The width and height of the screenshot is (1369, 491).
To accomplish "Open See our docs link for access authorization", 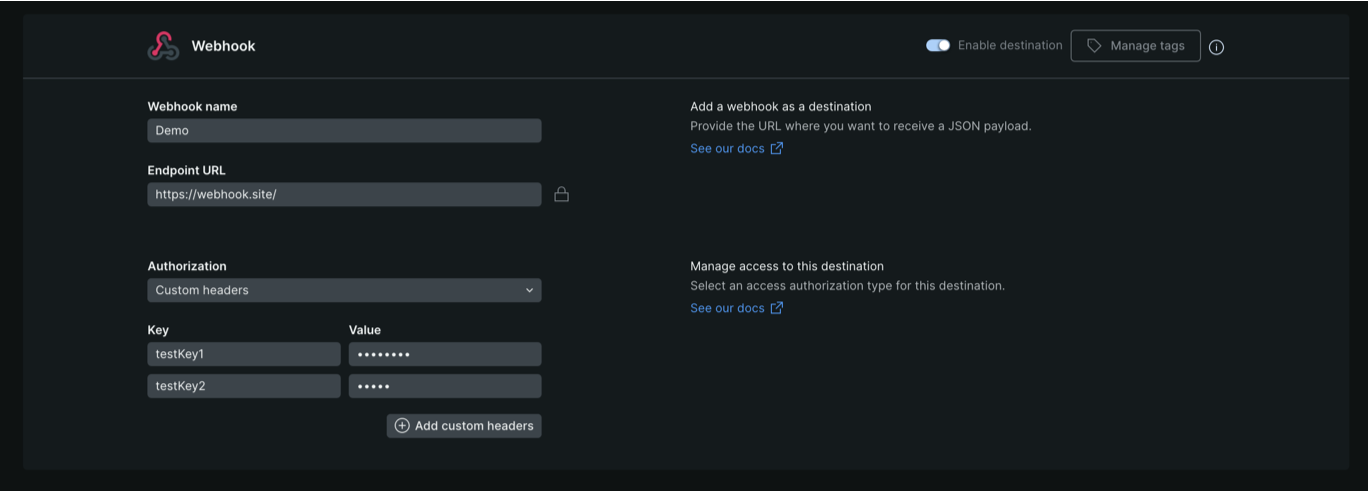I will 727,308.
